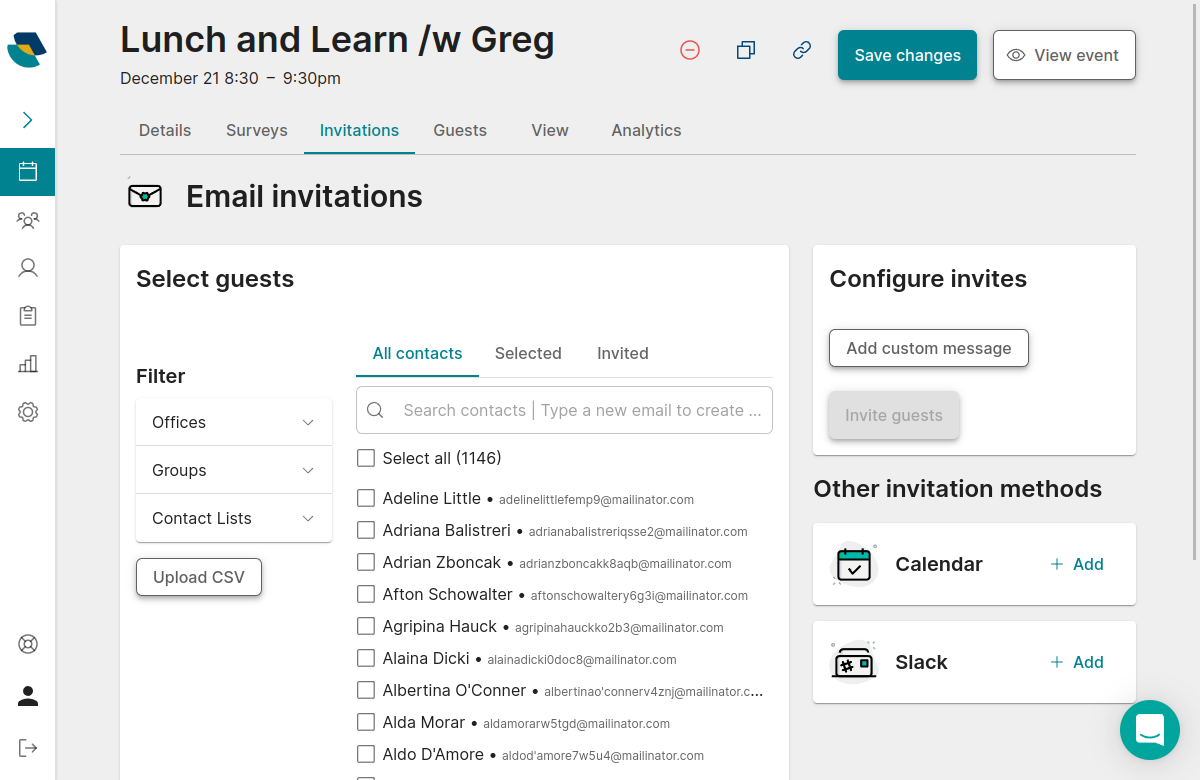Screen dimensions: 1200x780
Task: Expand the Contact Lists filter
Action: [234, 518]
